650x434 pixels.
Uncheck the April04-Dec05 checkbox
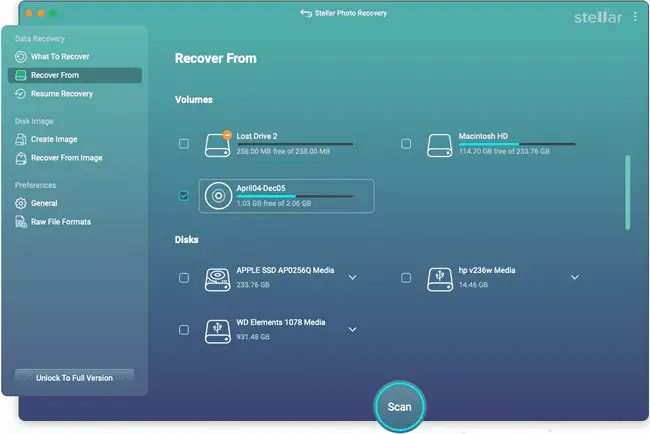click(x=184, y=196)
